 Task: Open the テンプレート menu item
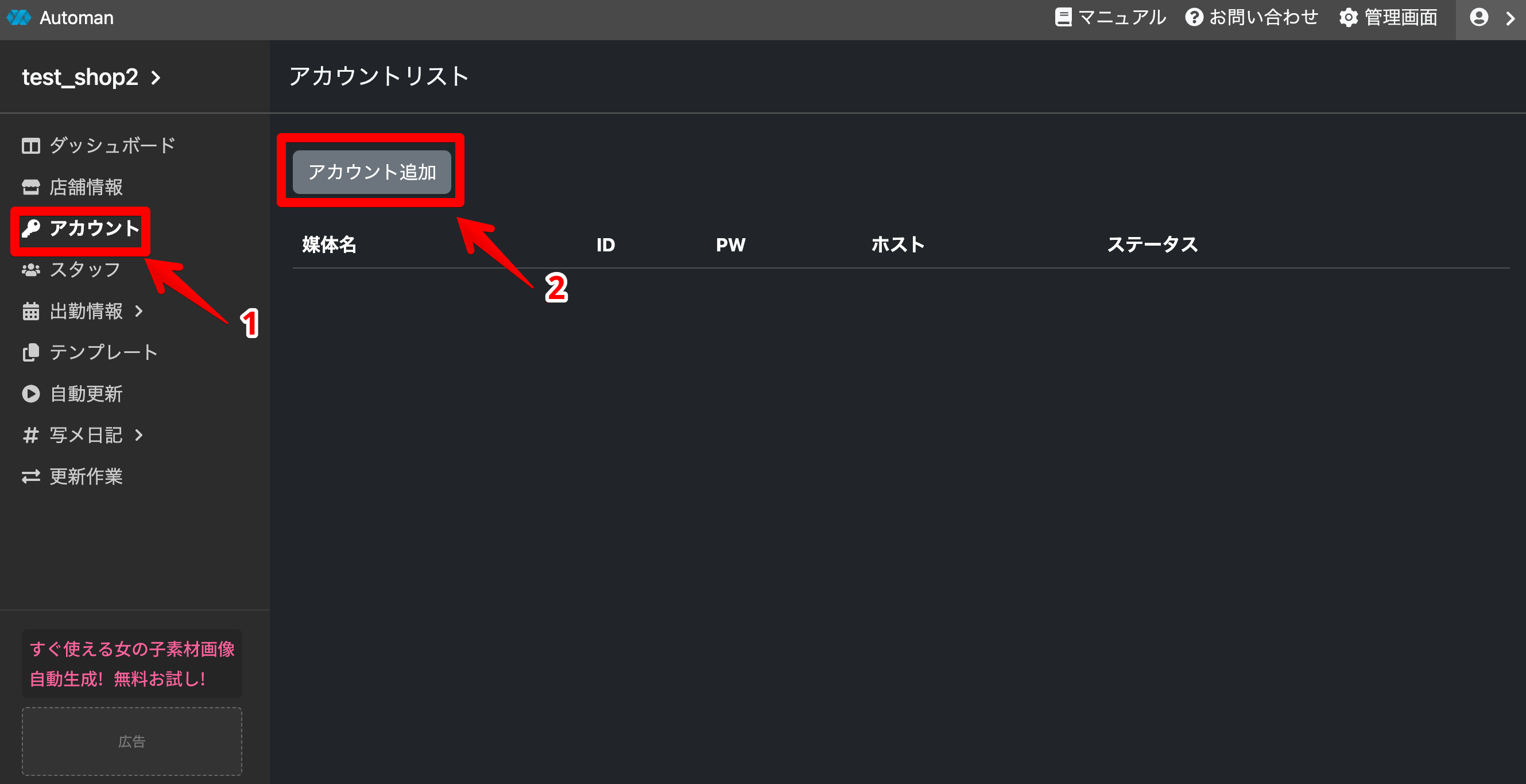(x=90, y=352)
